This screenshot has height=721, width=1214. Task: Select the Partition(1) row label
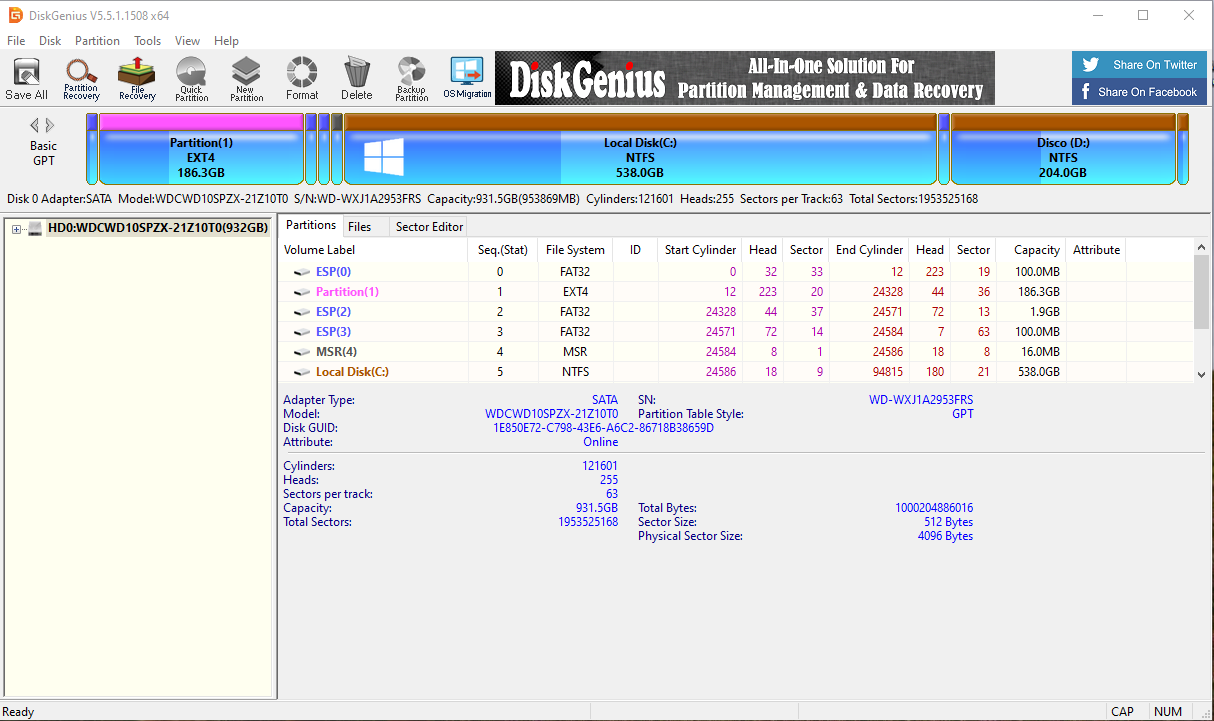[x=347, y=292]
